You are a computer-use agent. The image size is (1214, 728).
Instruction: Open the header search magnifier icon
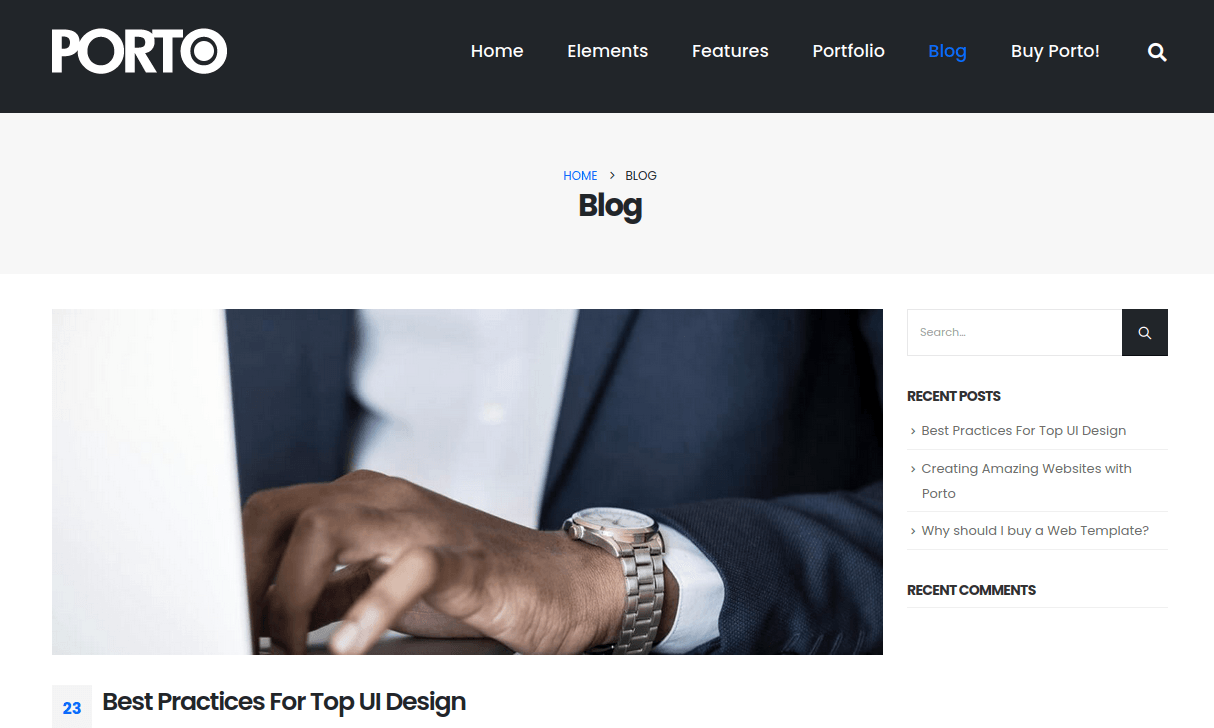(x=1157, y=52)
